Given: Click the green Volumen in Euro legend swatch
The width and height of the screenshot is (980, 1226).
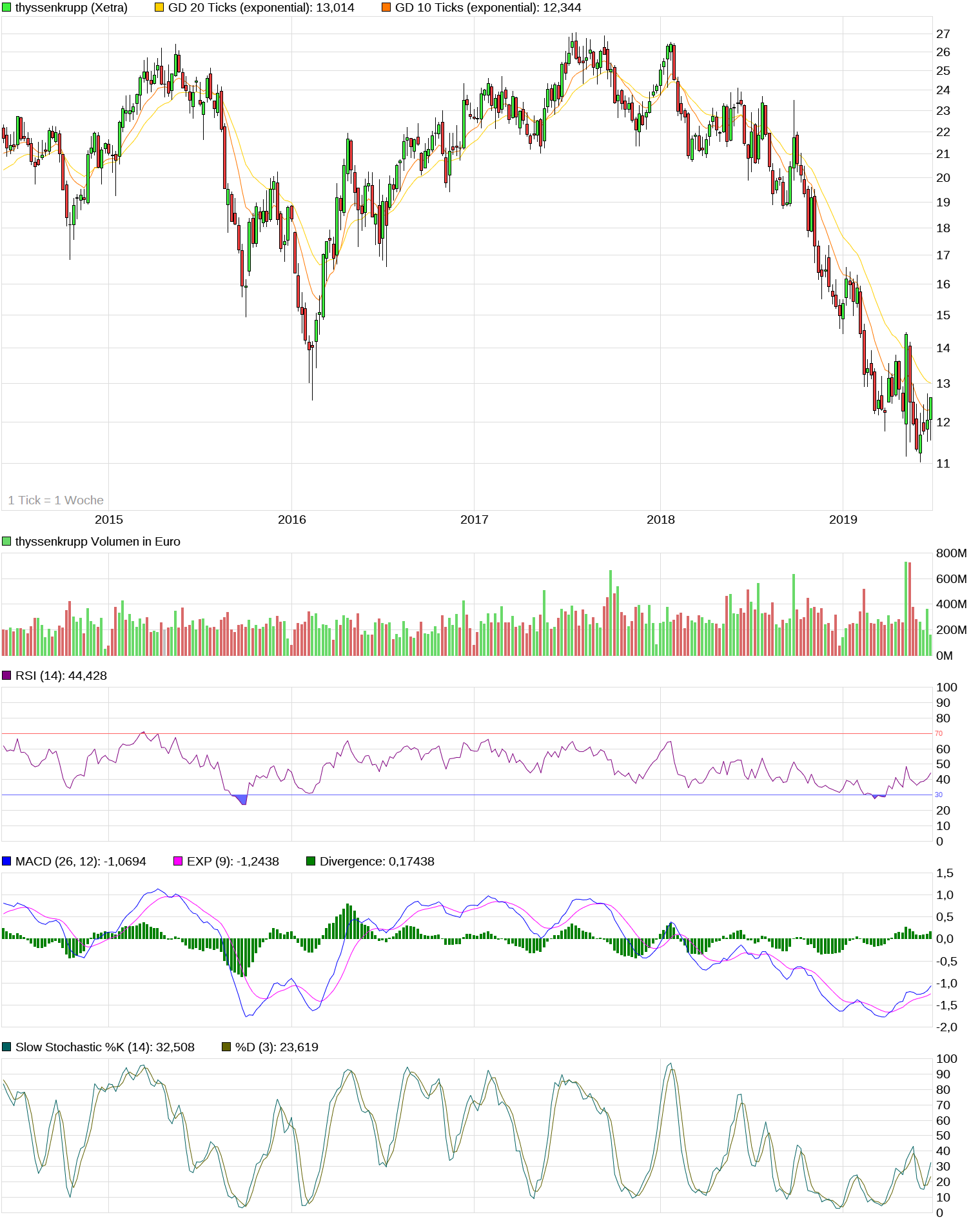Looking at the screenshot, I should 6,542.
